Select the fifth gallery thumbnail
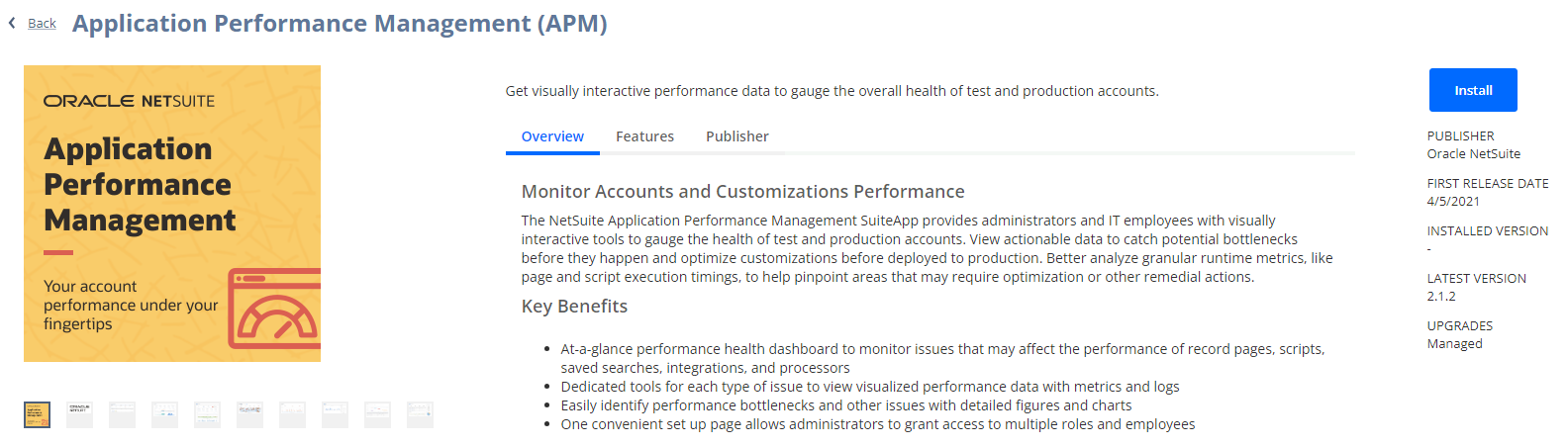Screen dimensions: 1568x447 pyautogui.click(x=207, y=414)
